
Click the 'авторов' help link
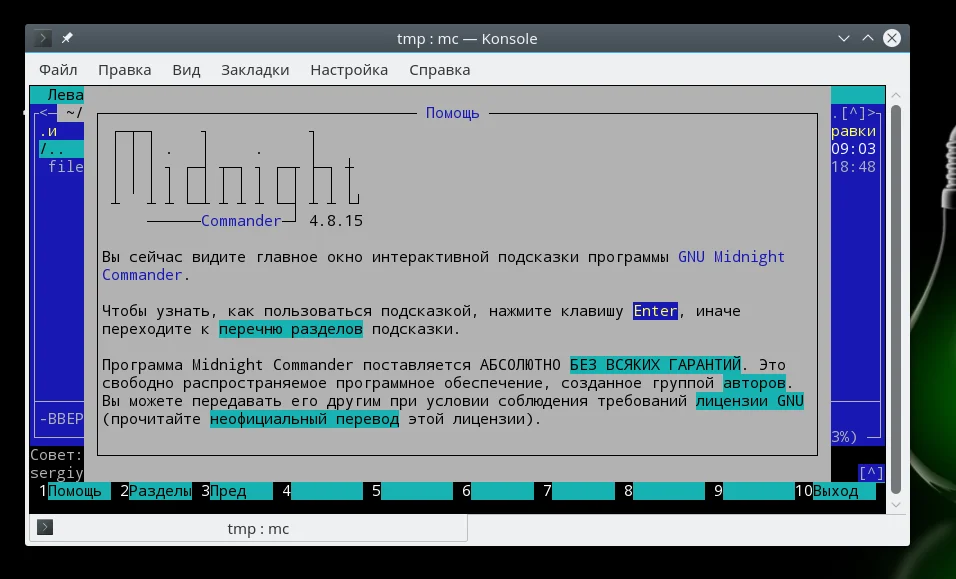(x=755, y=383)
